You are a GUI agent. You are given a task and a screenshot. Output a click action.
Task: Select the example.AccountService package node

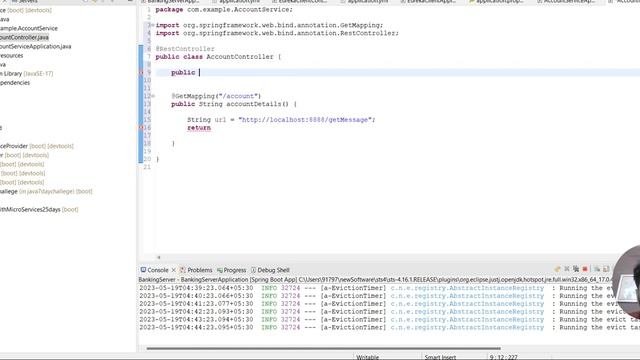pos(29,28)
